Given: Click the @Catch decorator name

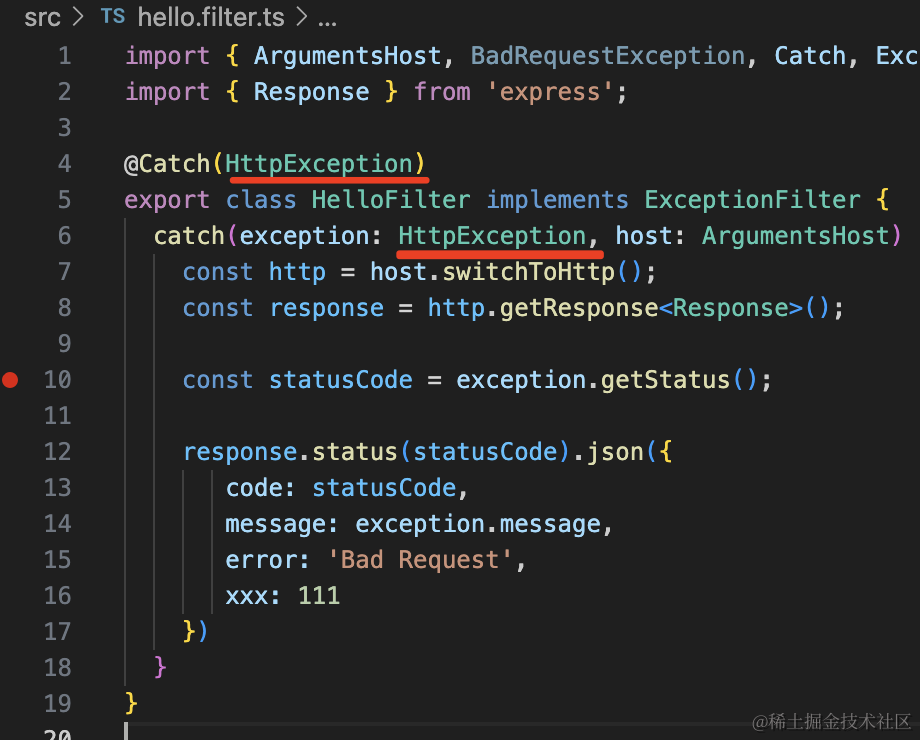Looking at the screenshot, I should point(167,164).
